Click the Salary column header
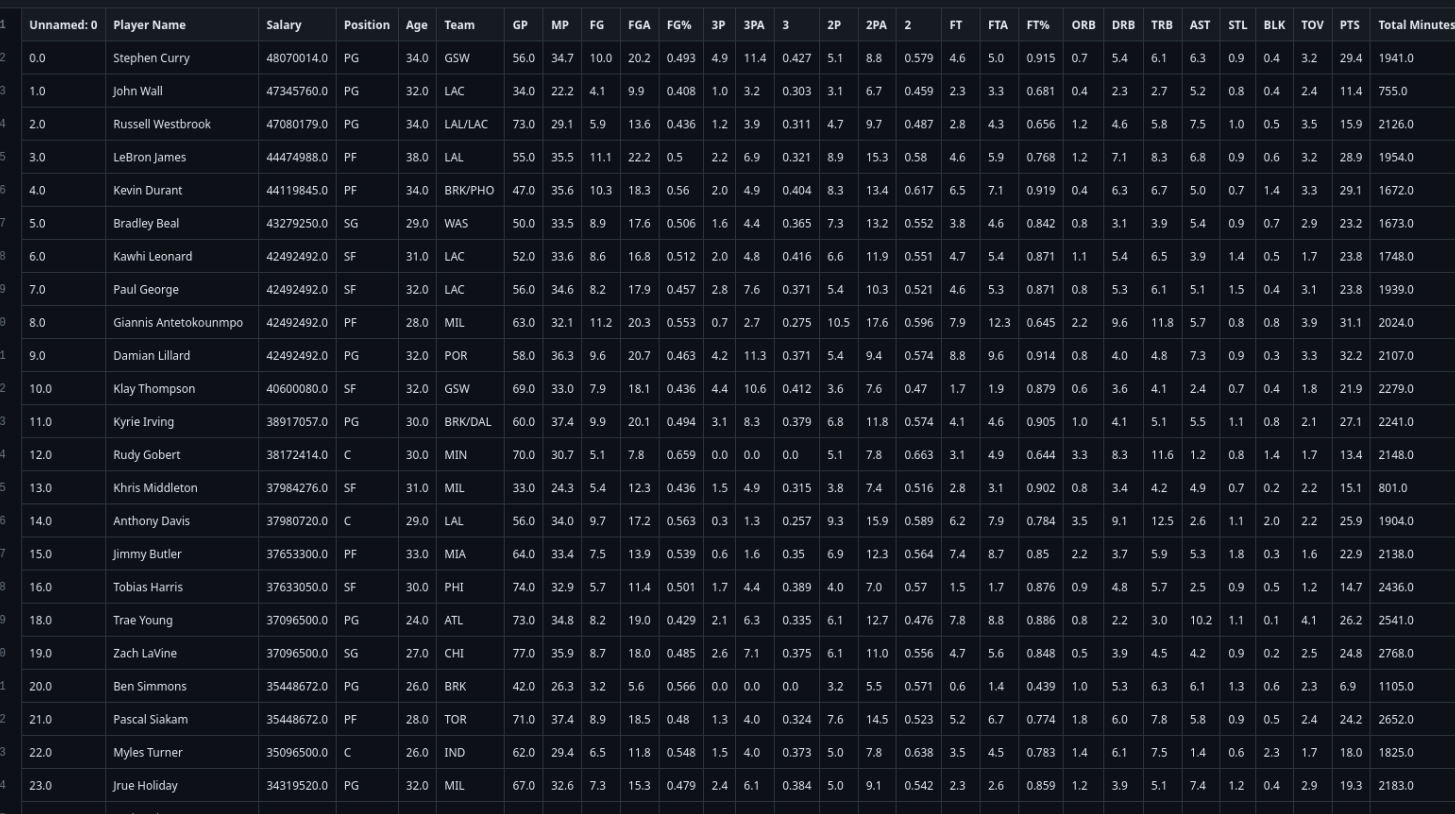1455x814 pixels. (297, 25)
